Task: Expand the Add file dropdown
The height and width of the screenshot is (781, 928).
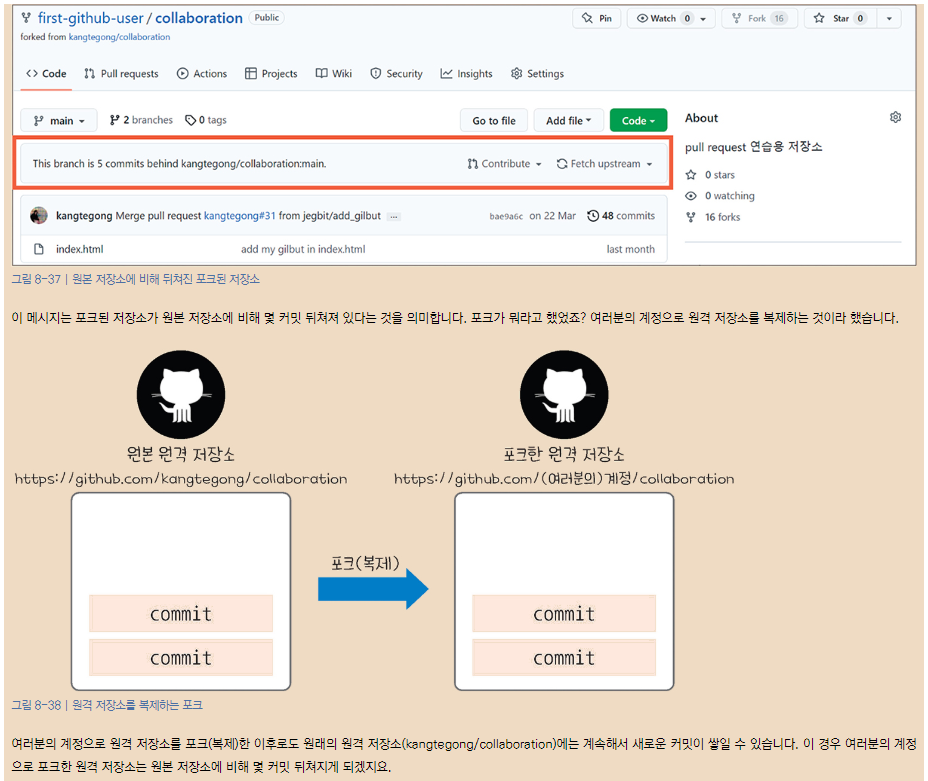Action: (568, 120)
